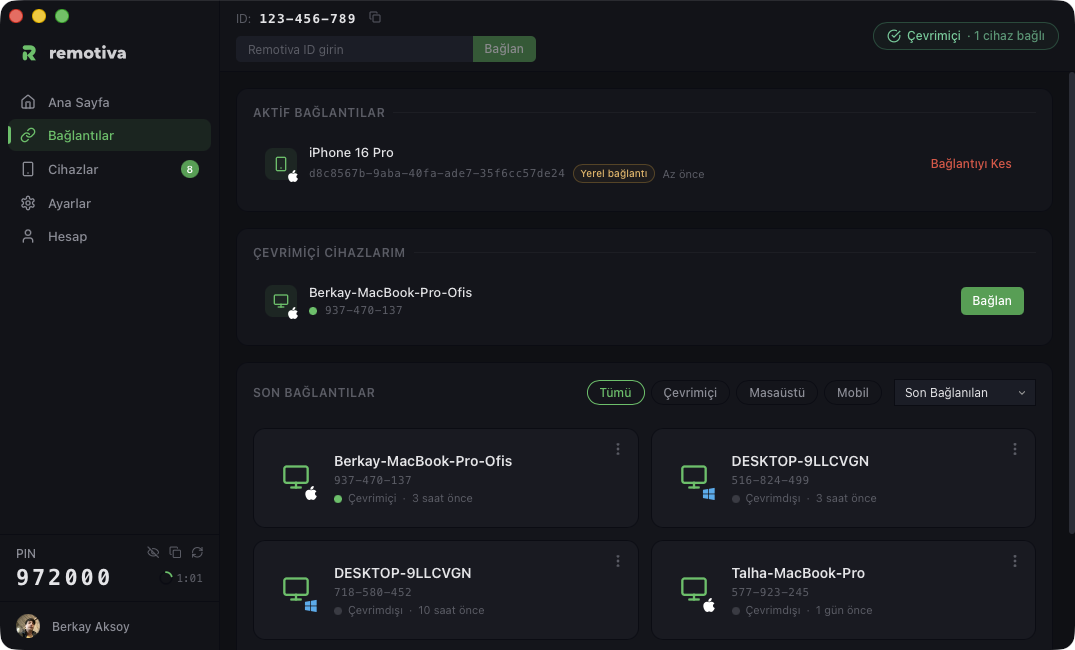Click the SON BAĞLANTILAR section heading
Screen dimensions: 1075x650
[x=314, y=393]
